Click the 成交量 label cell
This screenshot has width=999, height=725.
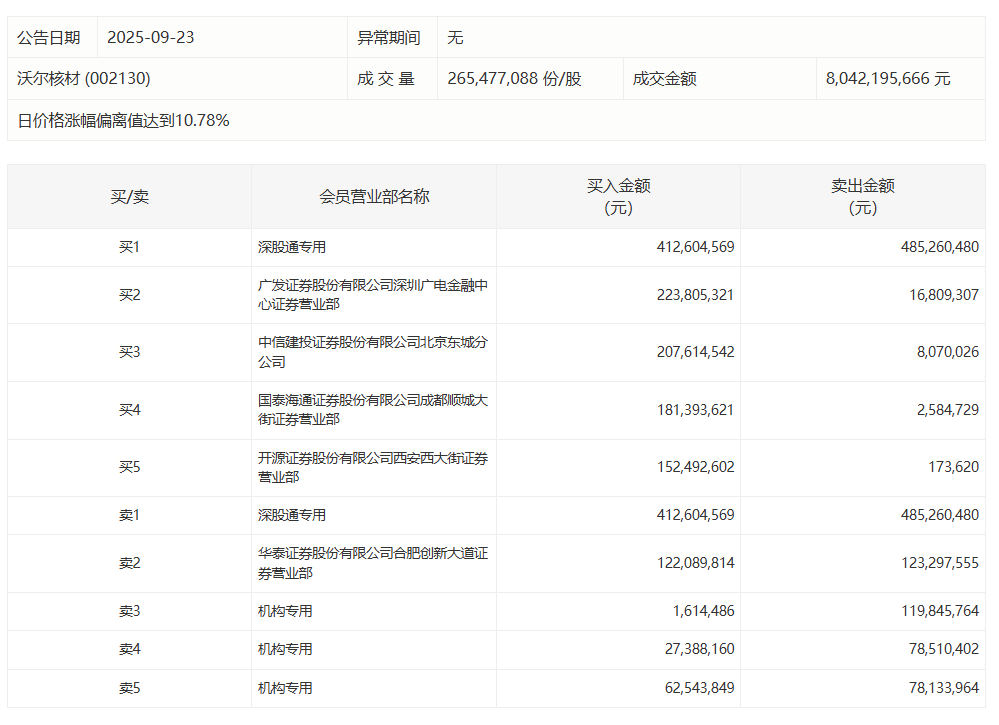tap(386, 78)
